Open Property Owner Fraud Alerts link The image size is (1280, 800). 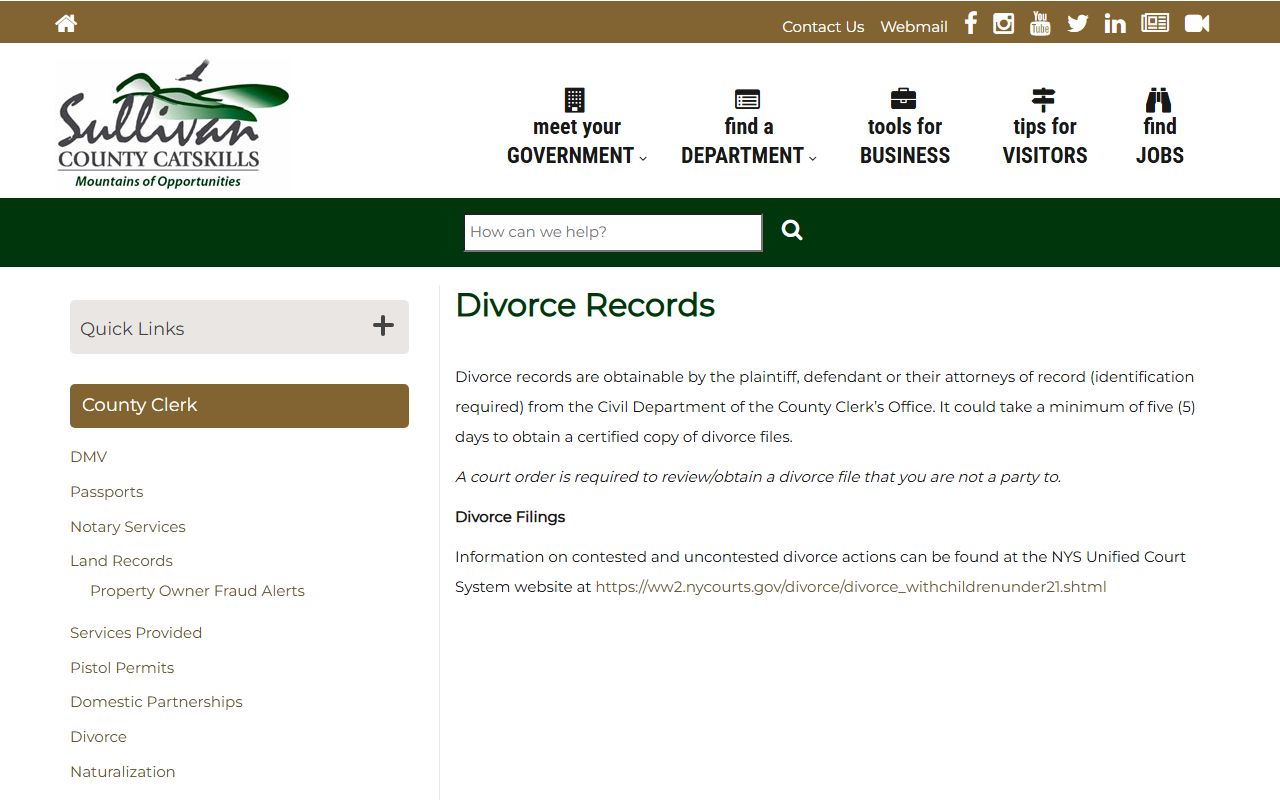[197, 591]
